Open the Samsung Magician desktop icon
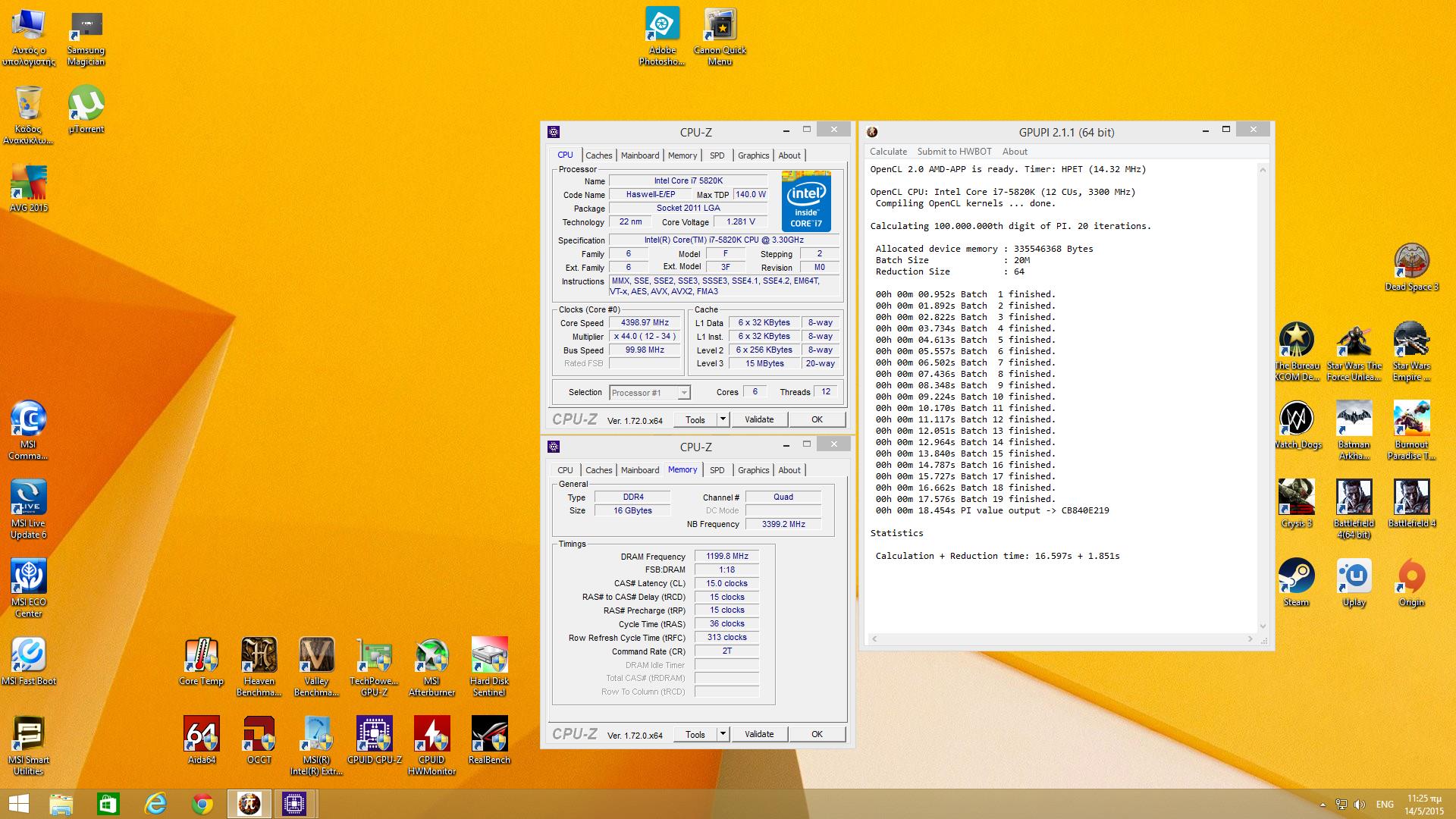 86,38
